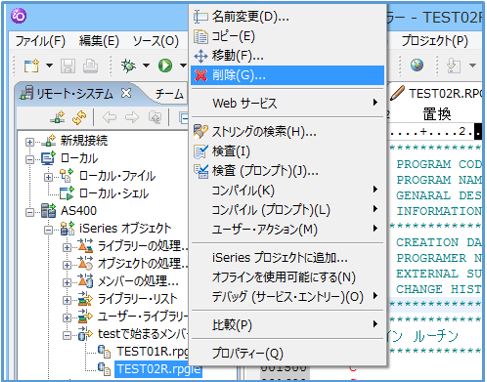Expand the 新規接続 tree node

[x=30, y=142]
